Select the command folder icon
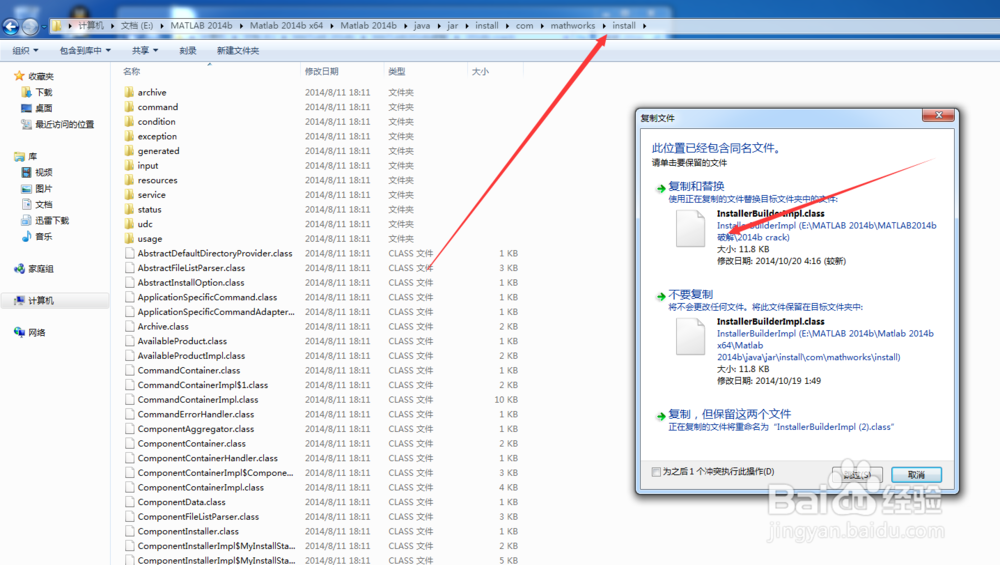The width and height of the screenshot is (1000, 565). pyautogui.click(x=129, y=106)
